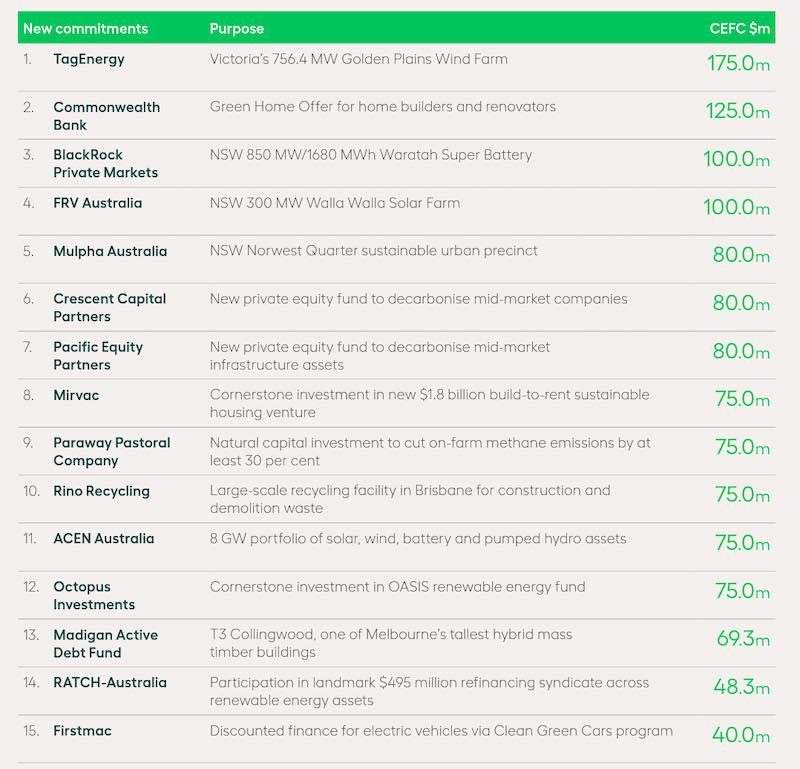Click the TagEnergy company name

pyautogui.click(x=89, y=59)
